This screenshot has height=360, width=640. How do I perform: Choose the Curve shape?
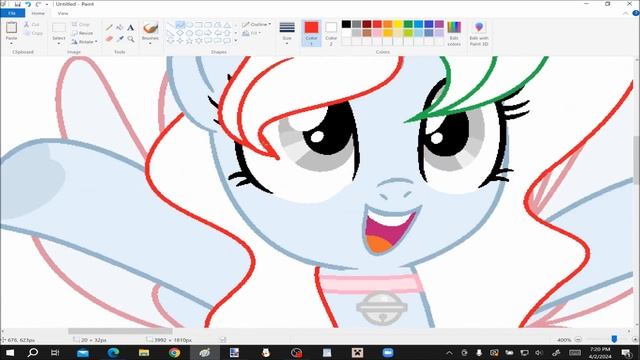(x=180, y=25)
